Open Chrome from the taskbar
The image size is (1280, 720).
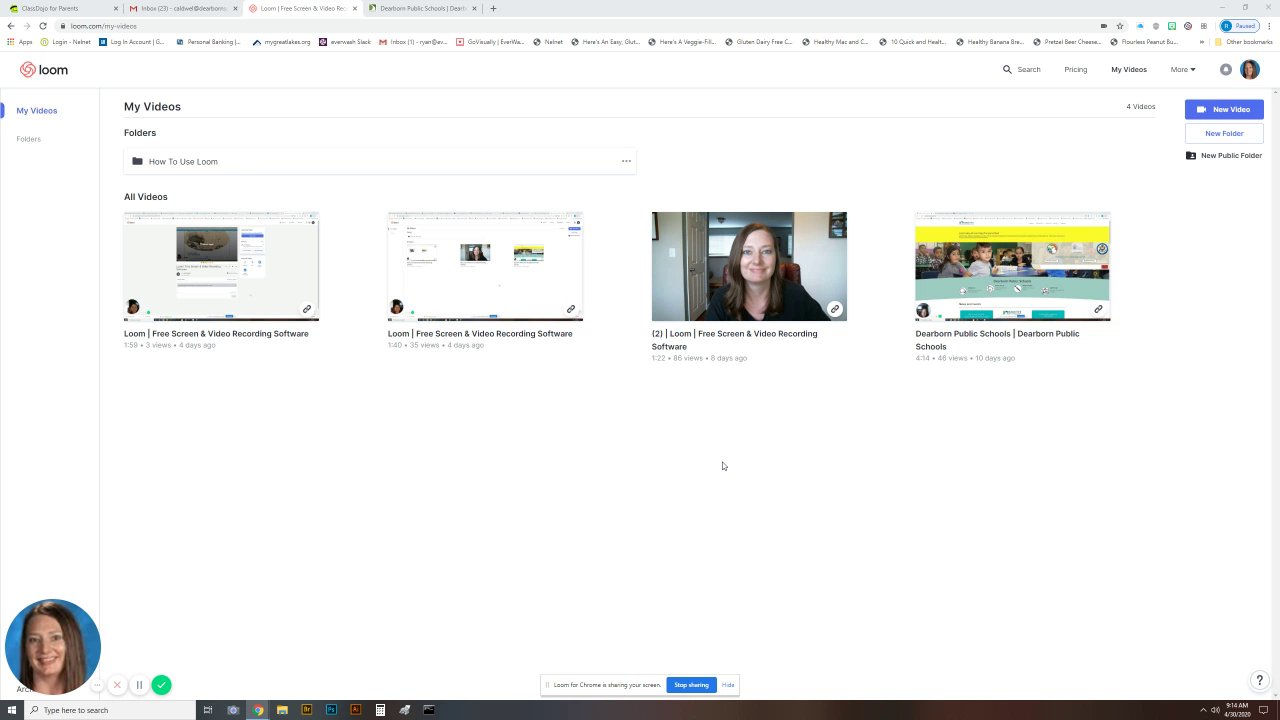(258, 710)
